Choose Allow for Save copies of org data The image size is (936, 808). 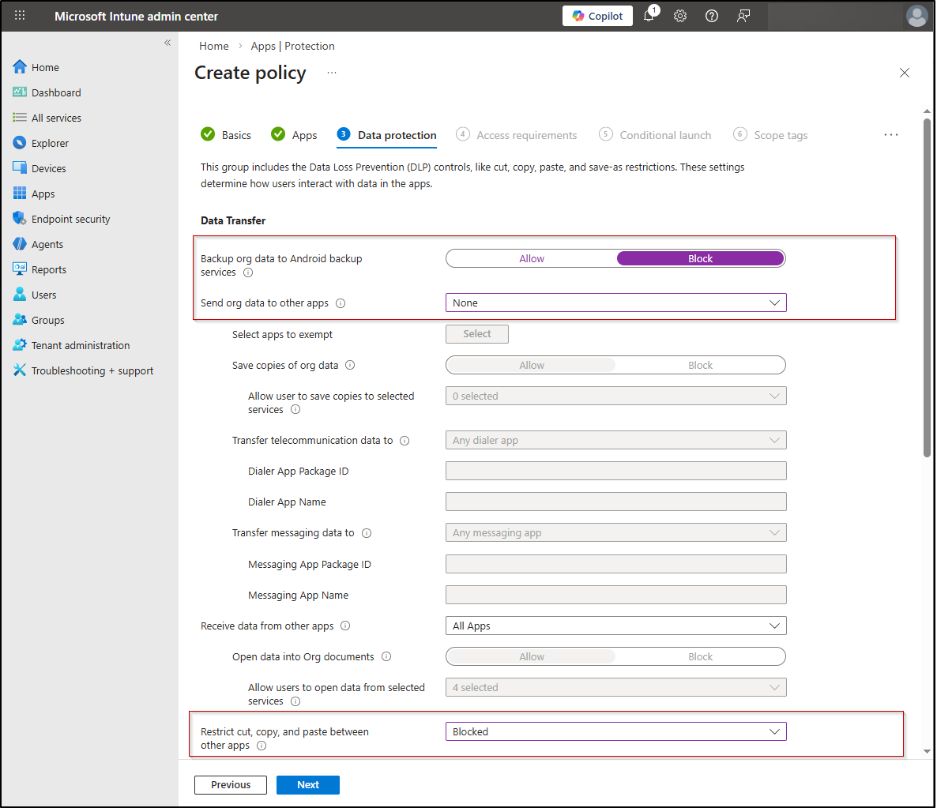tap(531, 365)
